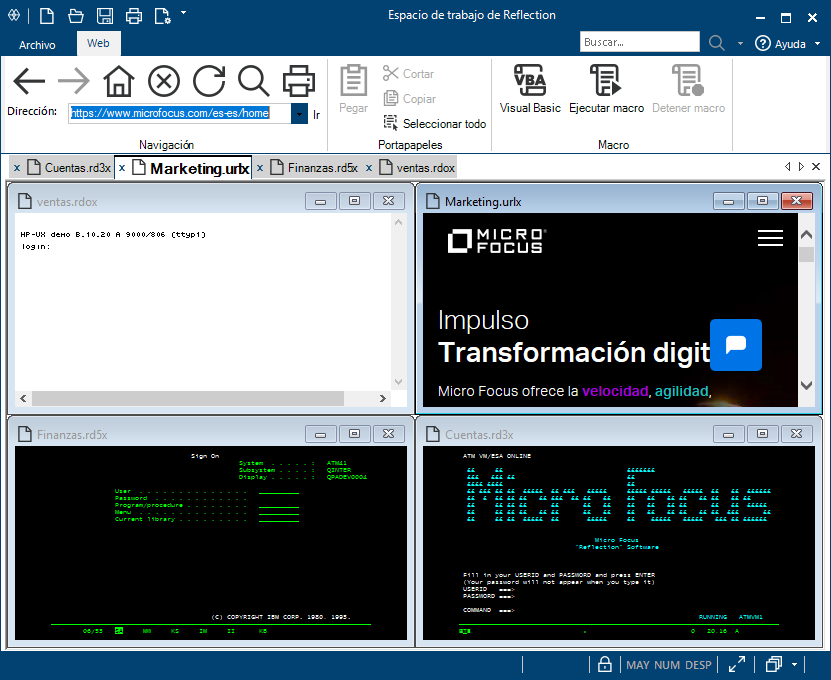Open the Micro Focus hamburger menu
The width and height of the screenshot is (831, 680).
770,238
